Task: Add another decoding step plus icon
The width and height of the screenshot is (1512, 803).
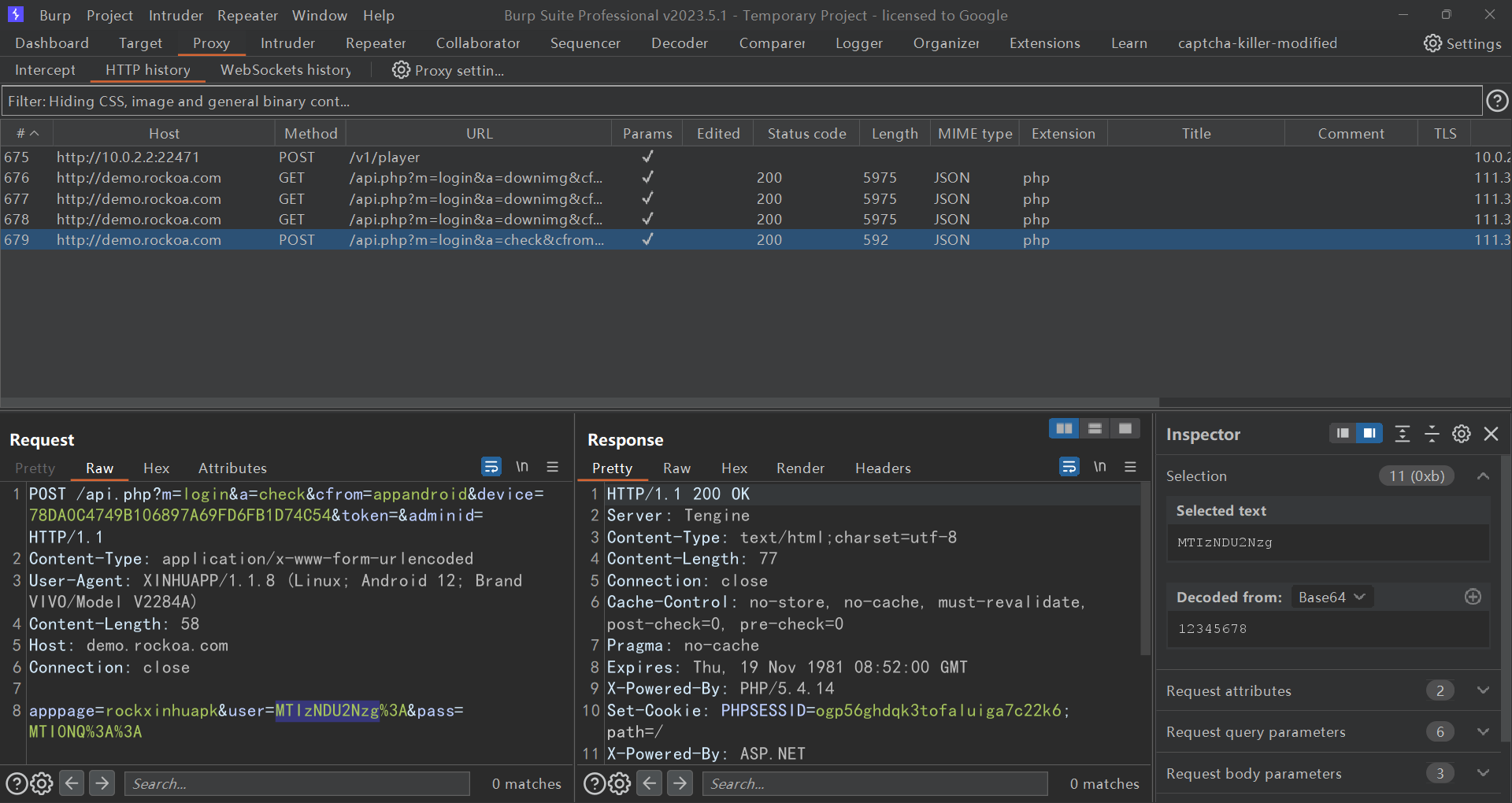Action: tap(1473, 597)
